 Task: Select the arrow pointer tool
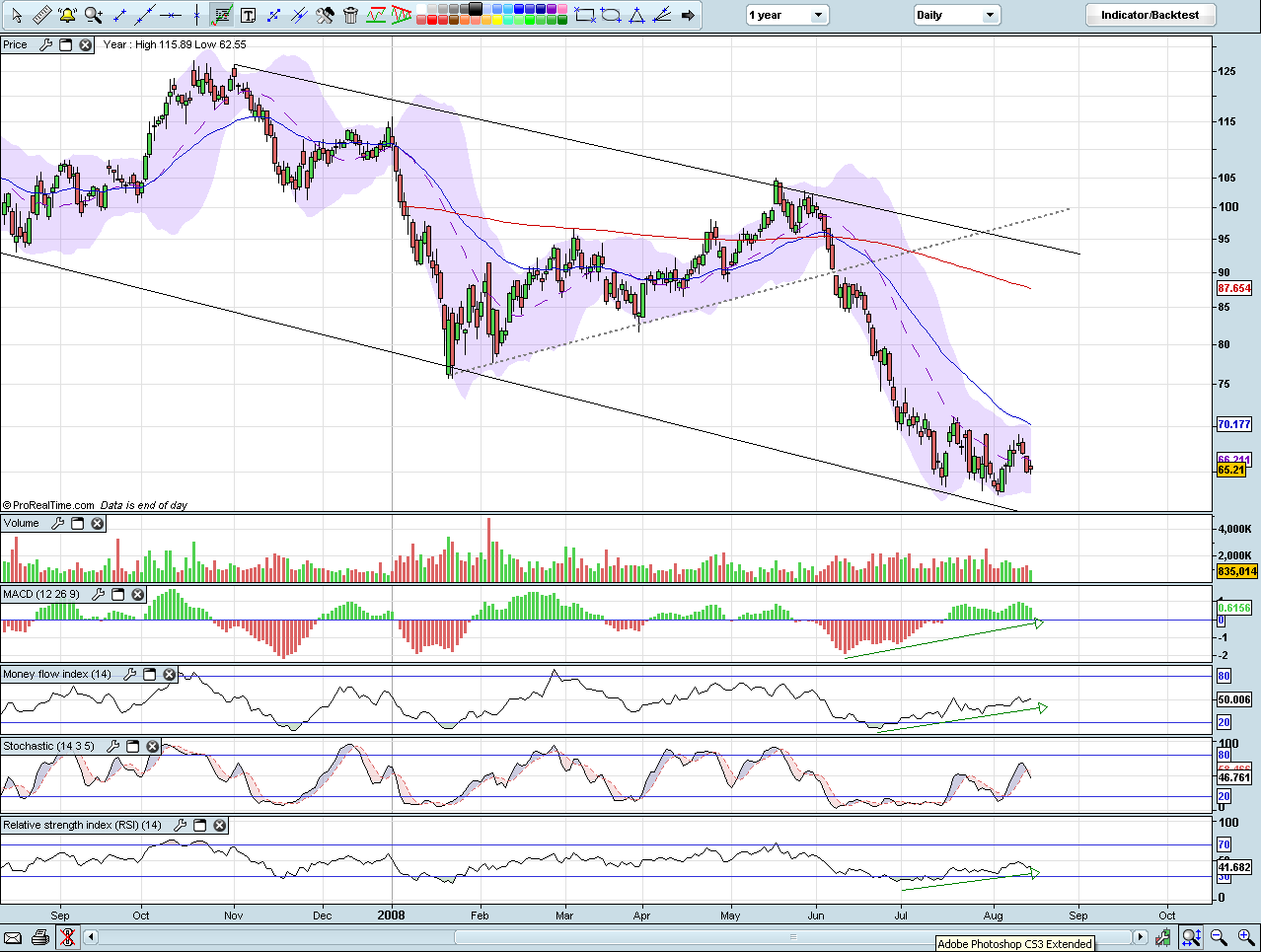16,15
